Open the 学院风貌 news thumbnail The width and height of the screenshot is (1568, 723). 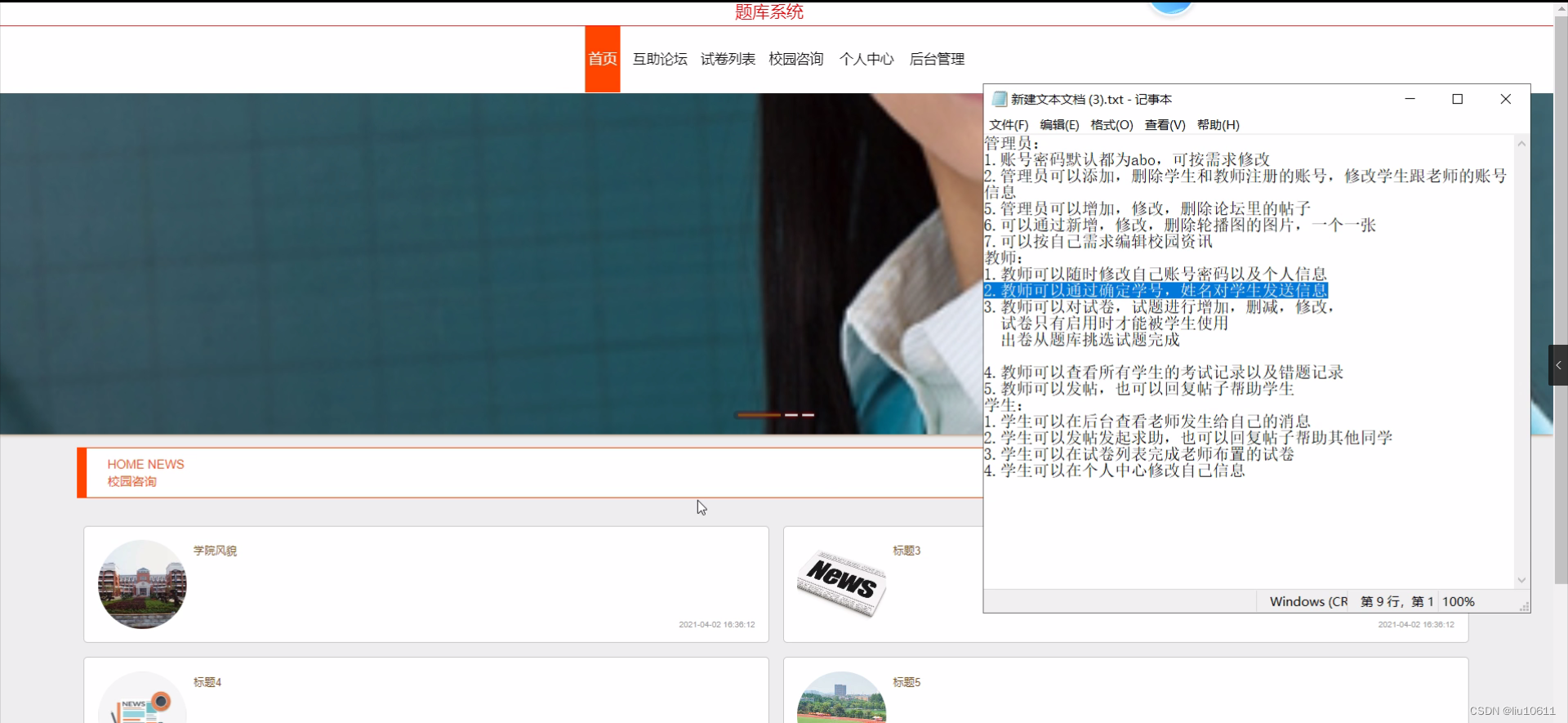[142, 584]
